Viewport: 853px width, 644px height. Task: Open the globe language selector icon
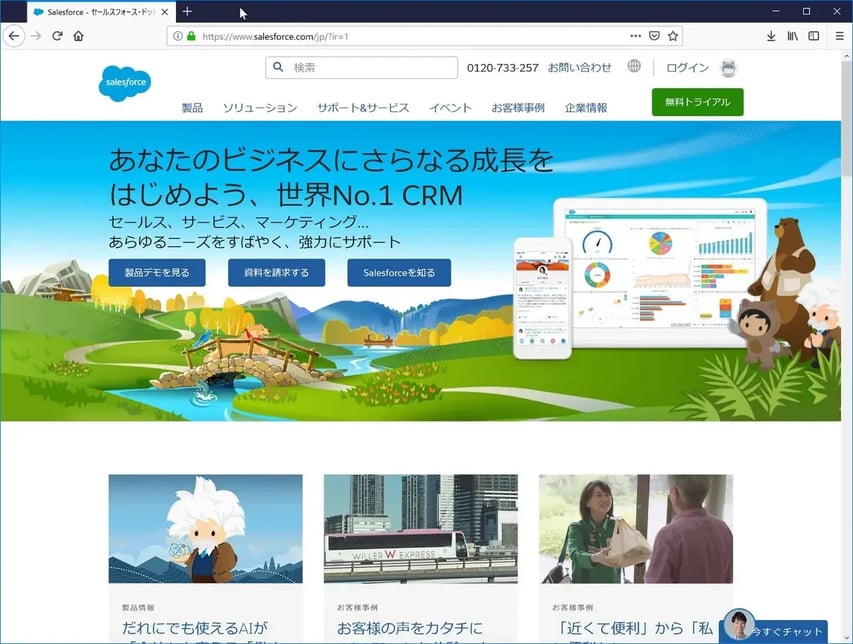pyautogui.click(x=634, y=66)
